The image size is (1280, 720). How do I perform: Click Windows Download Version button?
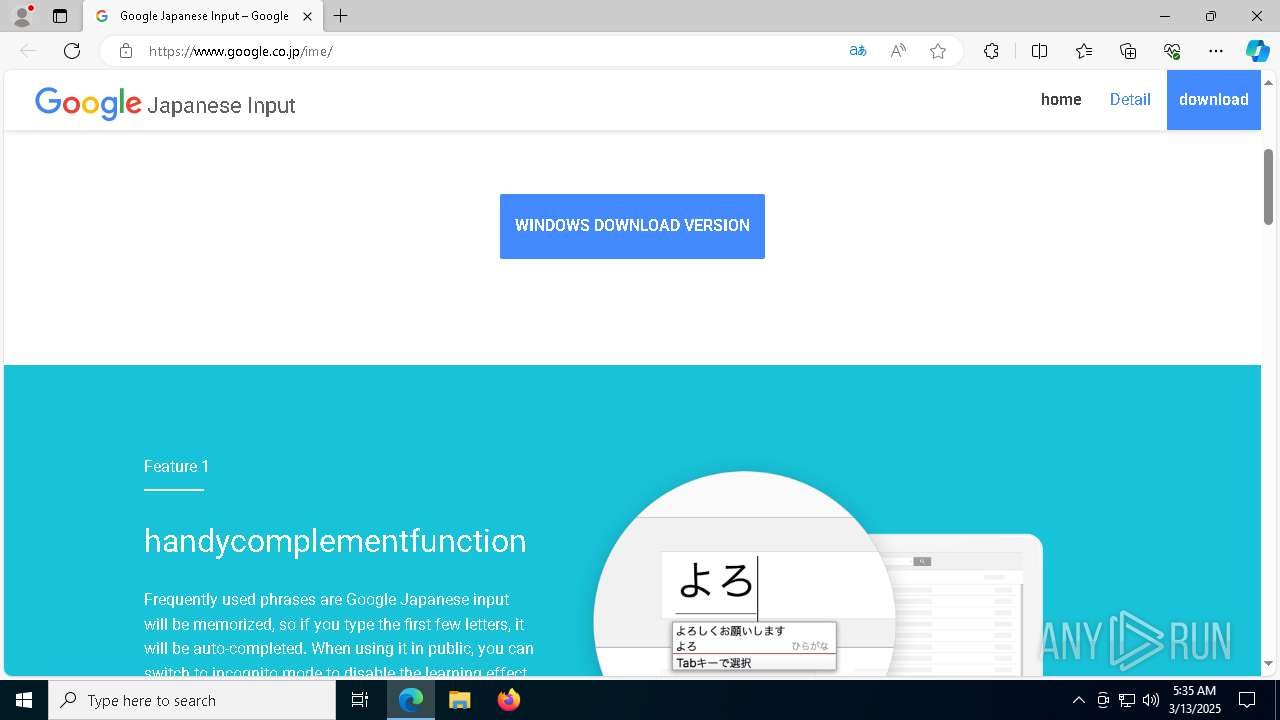(632, 226)
